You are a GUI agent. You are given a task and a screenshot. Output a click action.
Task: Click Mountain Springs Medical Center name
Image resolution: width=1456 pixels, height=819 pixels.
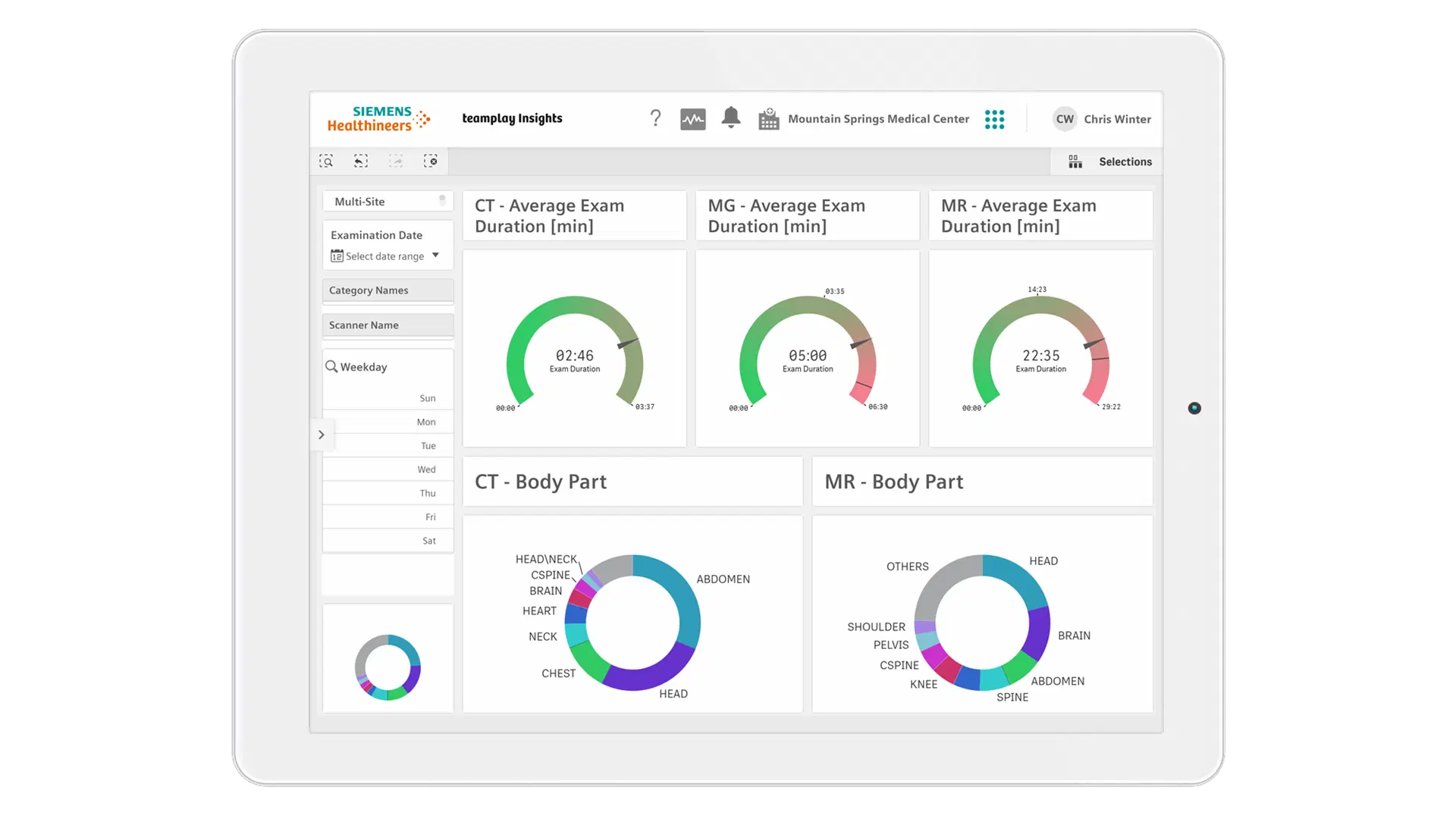(878, 119)
